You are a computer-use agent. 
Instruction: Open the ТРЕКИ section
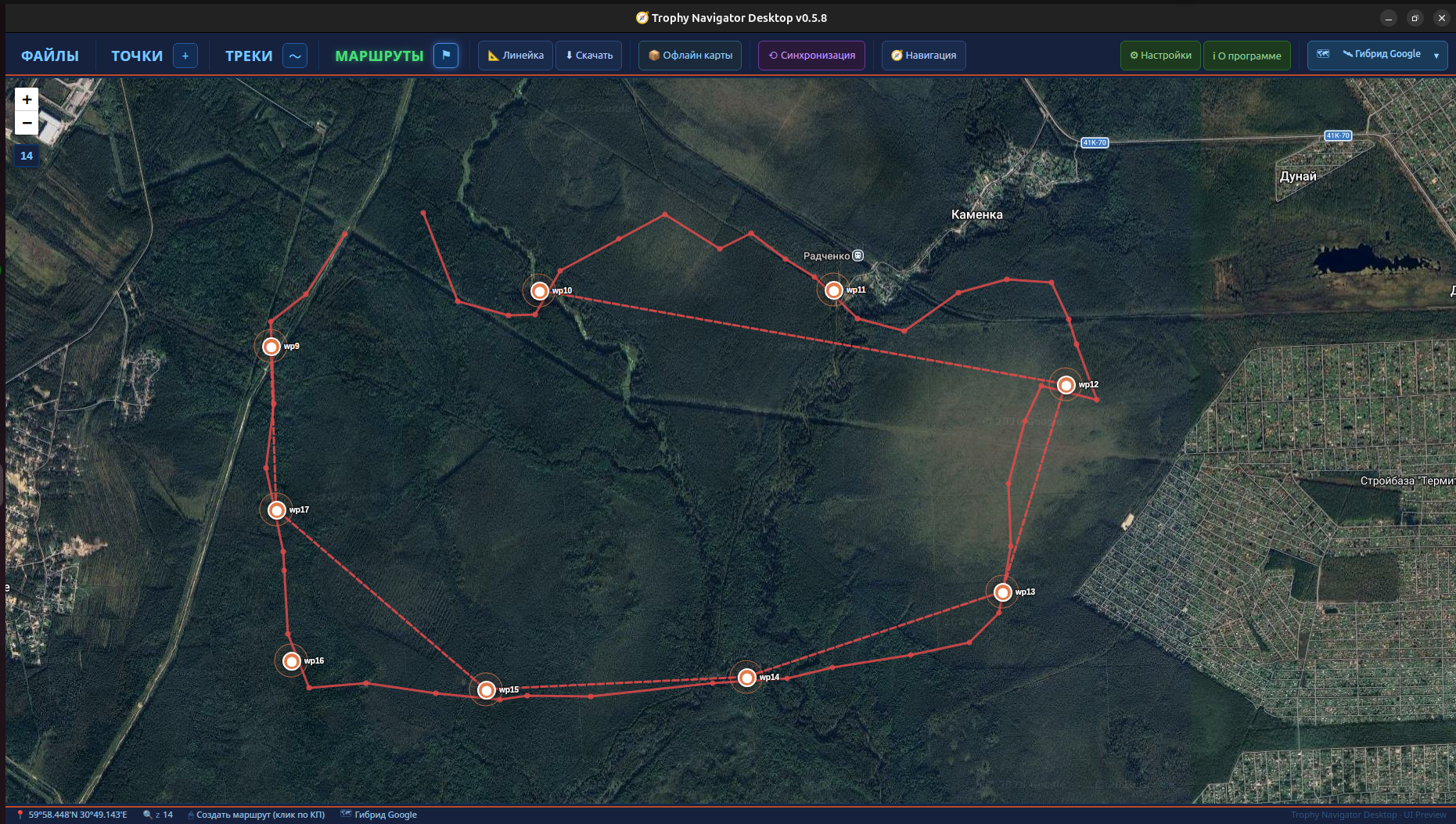tap(249, 56)
